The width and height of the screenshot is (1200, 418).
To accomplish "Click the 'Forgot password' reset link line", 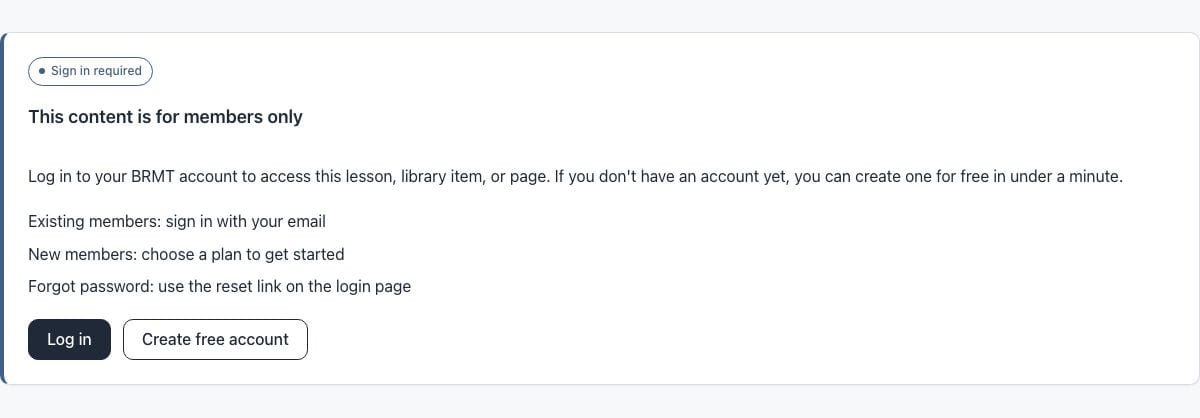I will (x=219, y=286).
